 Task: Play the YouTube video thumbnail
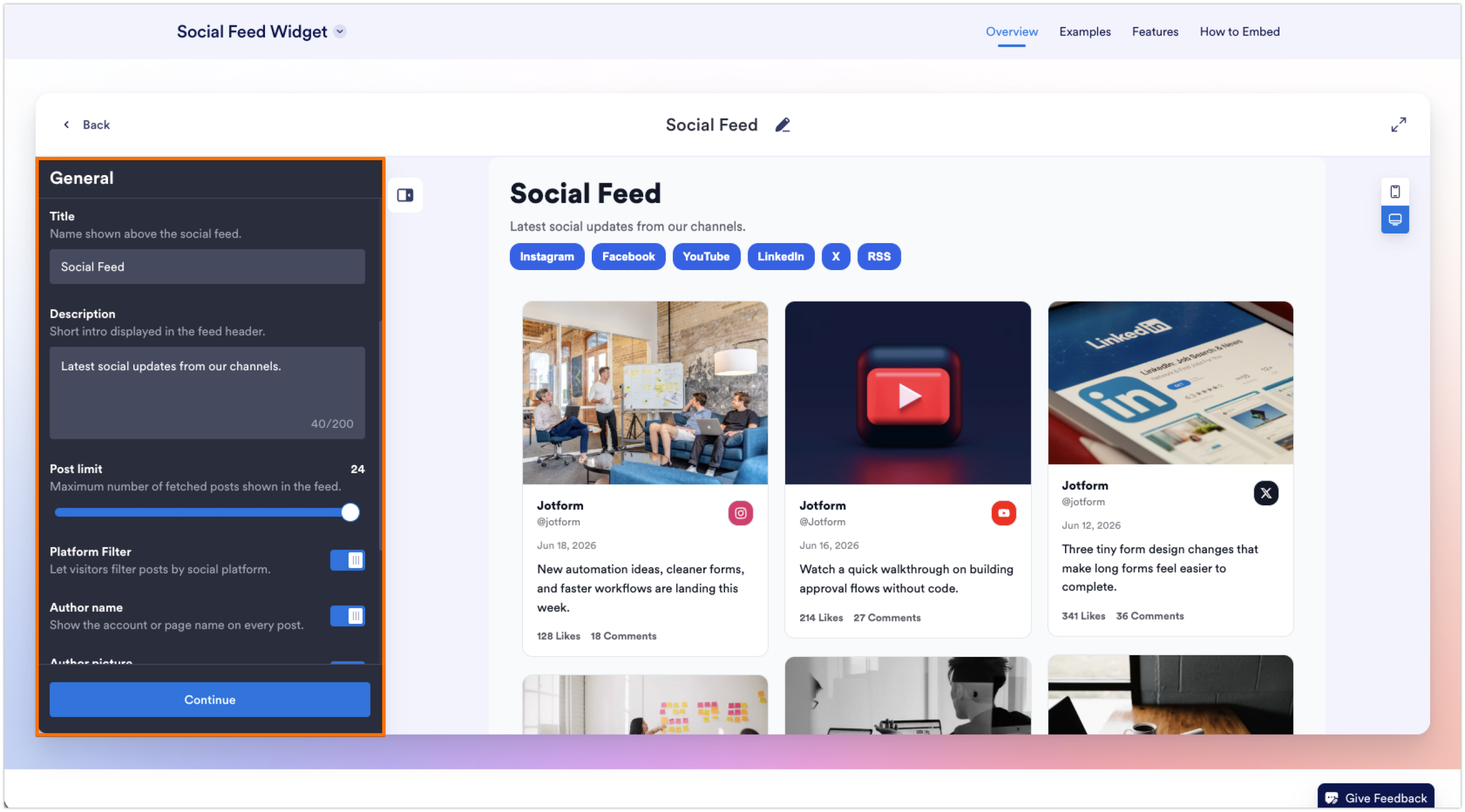click(x=908, y=393)
